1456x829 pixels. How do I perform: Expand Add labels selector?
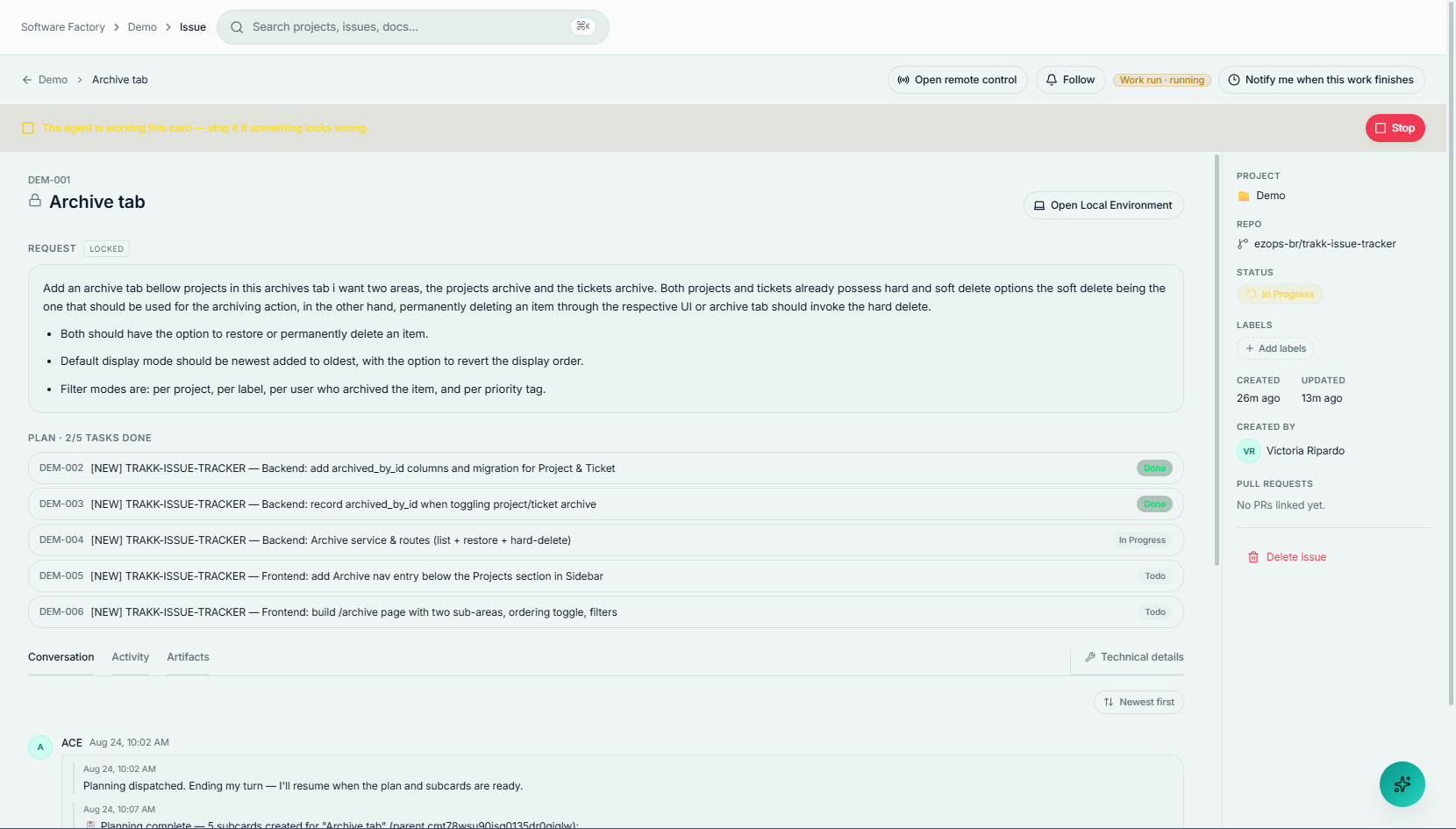[x=1275, y=348]
